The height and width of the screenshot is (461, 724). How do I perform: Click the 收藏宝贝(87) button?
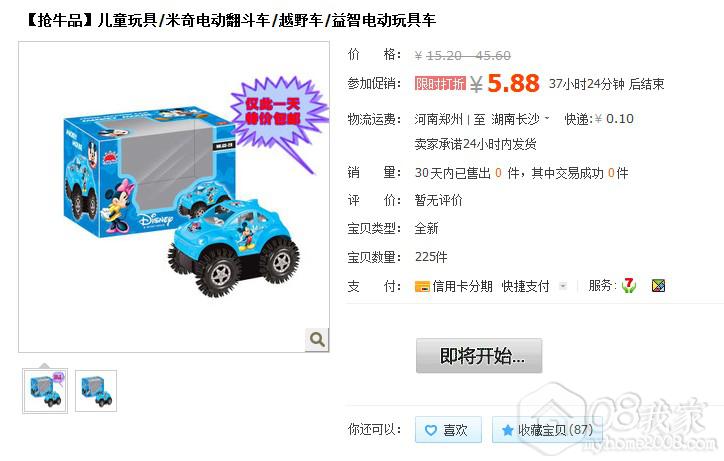pos(547,430)
